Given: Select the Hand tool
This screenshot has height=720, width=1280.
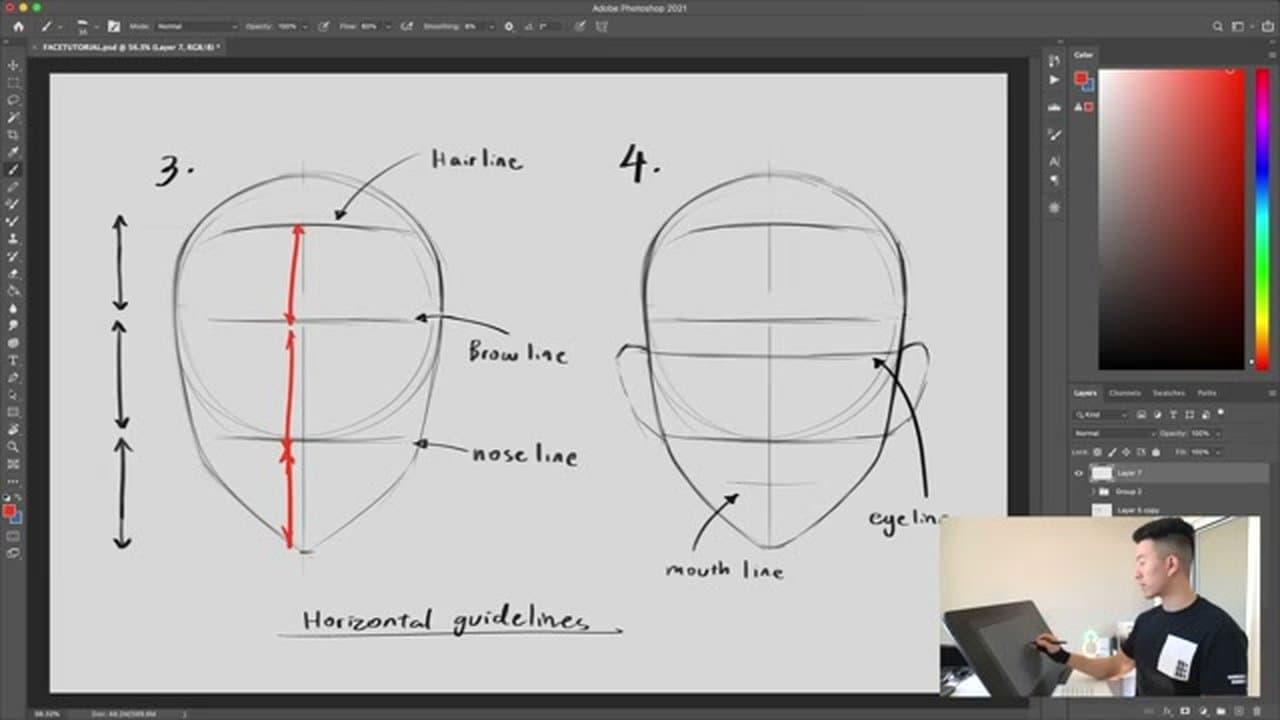Looking at the screenshot, I should coord(13,430).
